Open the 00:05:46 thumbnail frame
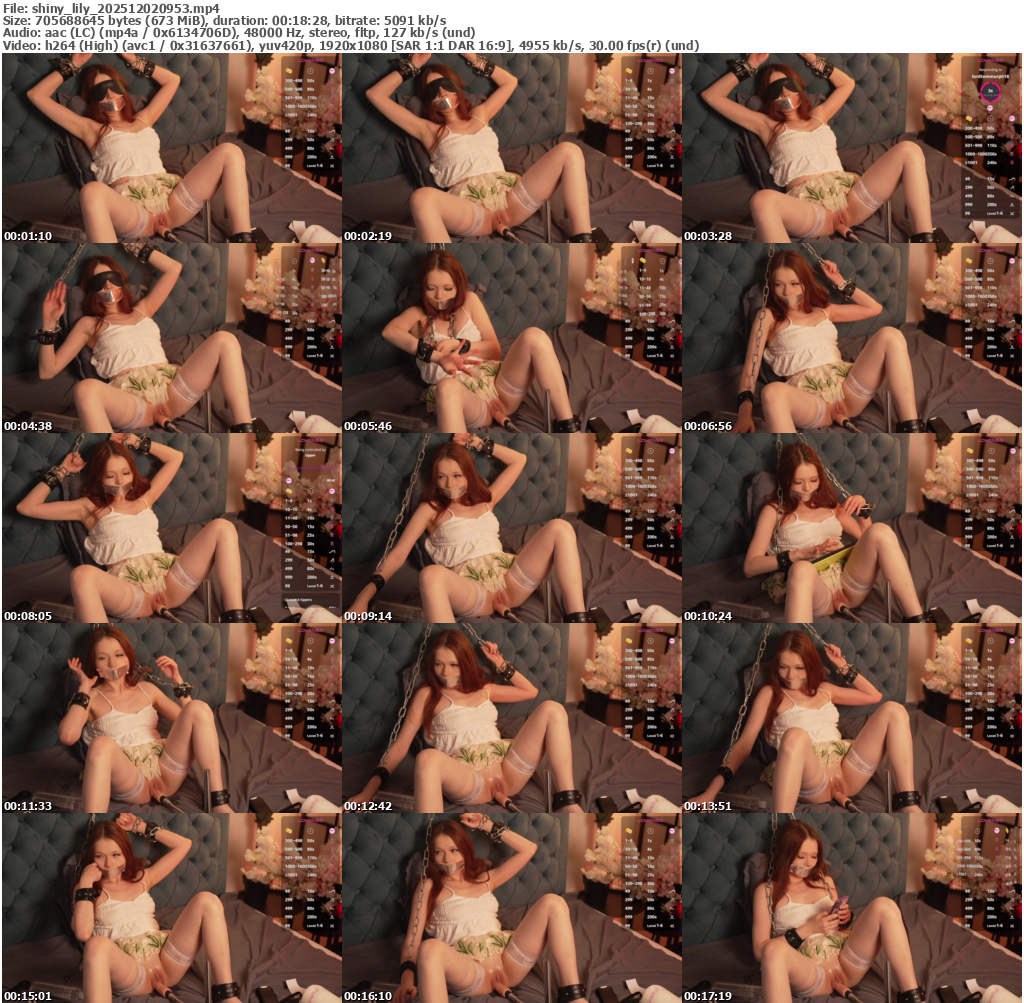The width and height of the screenshot is (1024, 1003). [x=511, y=338]
